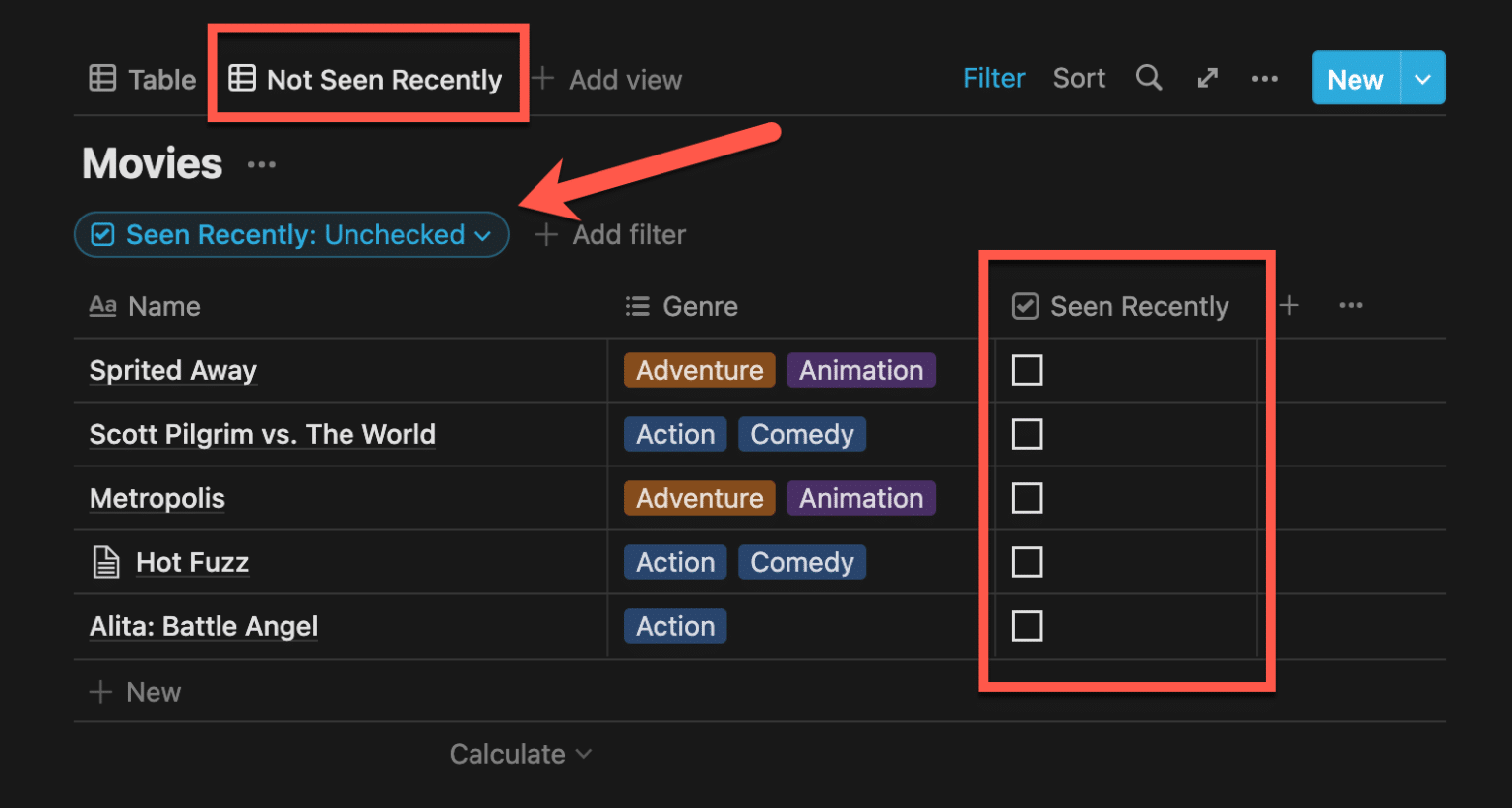Viewport: 1512px width, 808px height.
Task: Select the Not Seen Recently view tab
Action: click(368, 79)
